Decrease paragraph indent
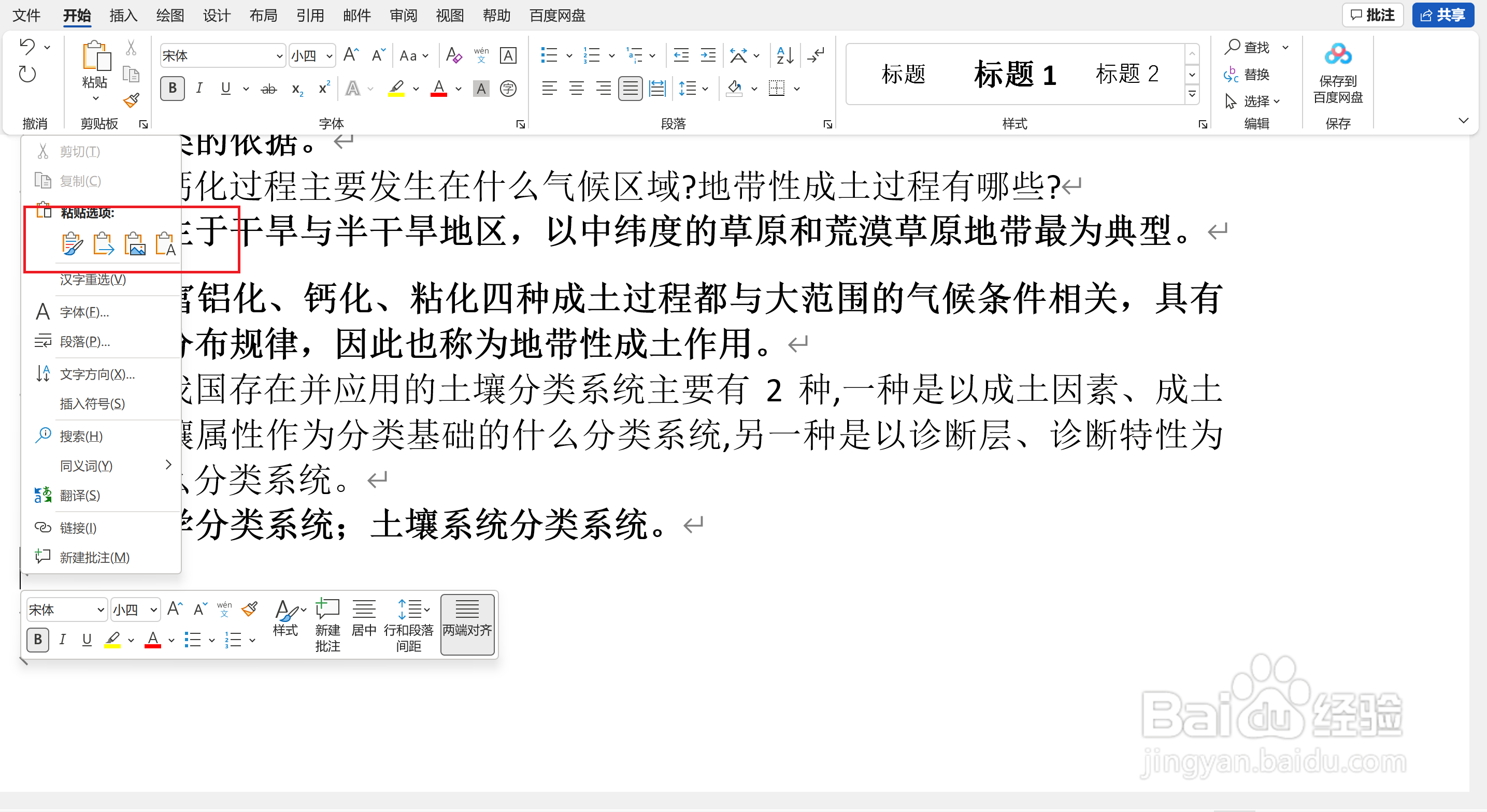Screen dimensions: 1487x812 pyautogui.click(x=681, y=55)
